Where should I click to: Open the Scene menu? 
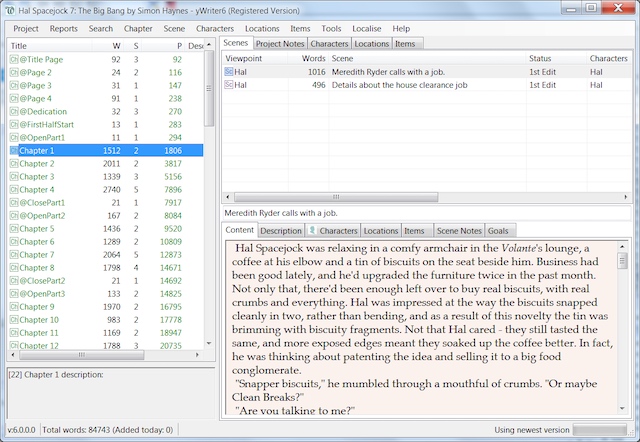[174, 29]
